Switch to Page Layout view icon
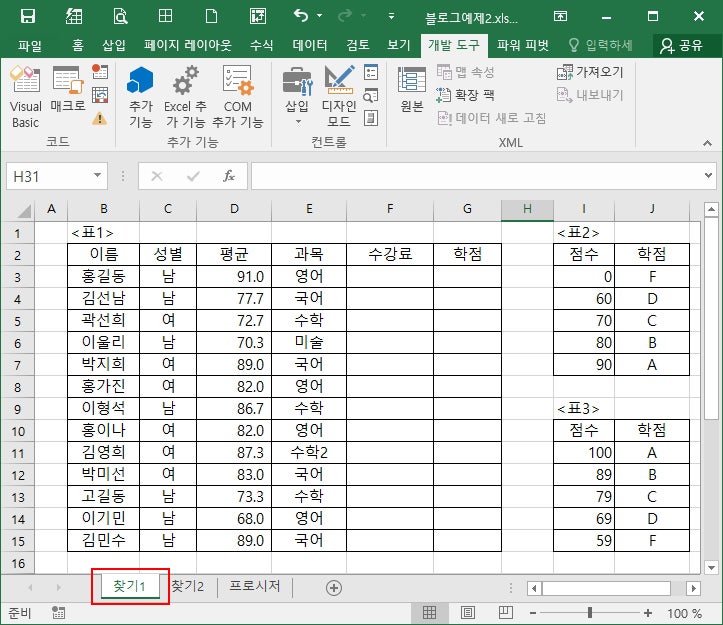Screen dimensions: 723x625 point(468,613)
